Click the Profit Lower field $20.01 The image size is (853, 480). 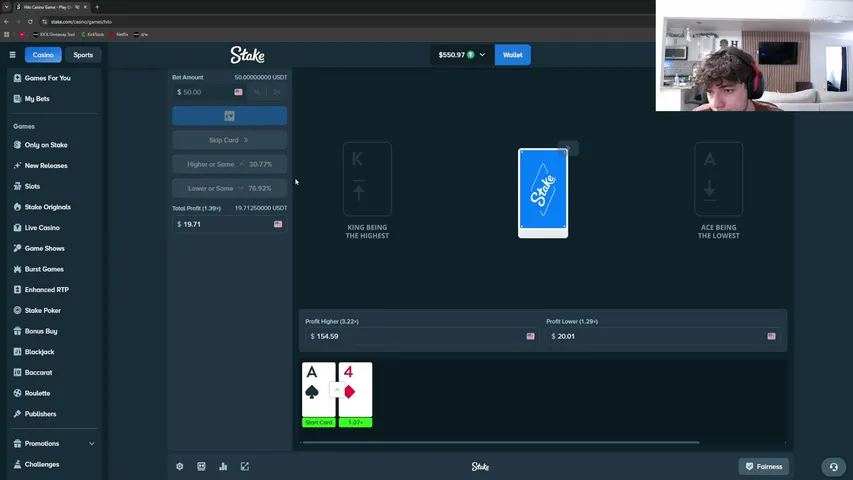663,336
